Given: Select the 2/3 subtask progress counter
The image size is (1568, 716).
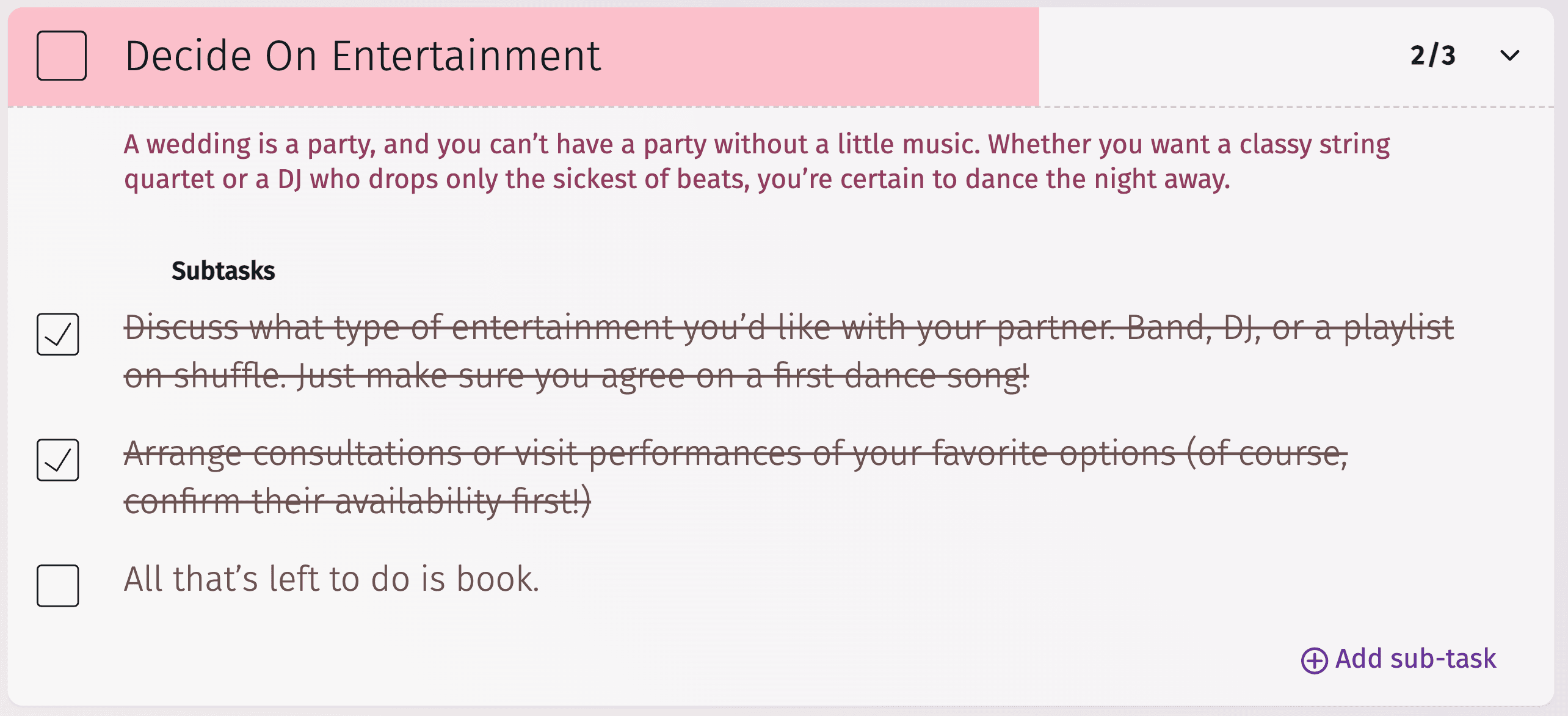Looking at the screenshot, I should (x=1432, y=56).
